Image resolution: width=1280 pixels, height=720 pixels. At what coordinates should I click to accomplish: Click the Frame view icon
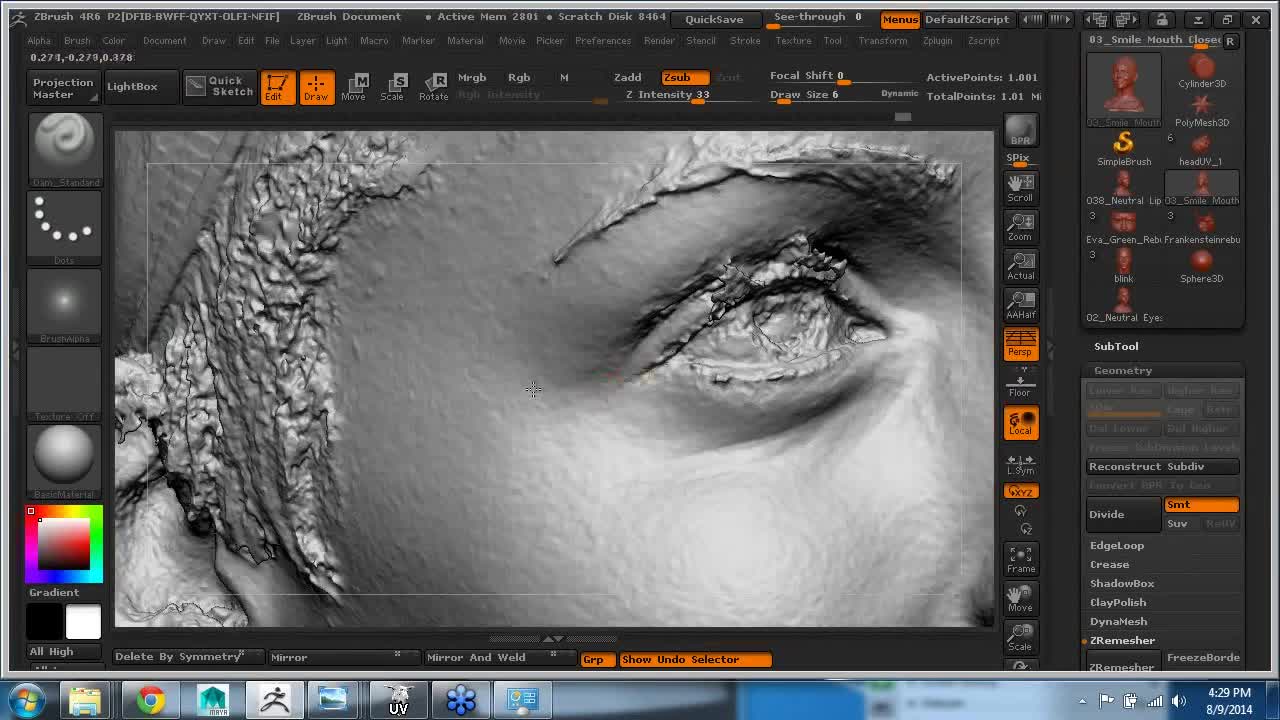1020,559
